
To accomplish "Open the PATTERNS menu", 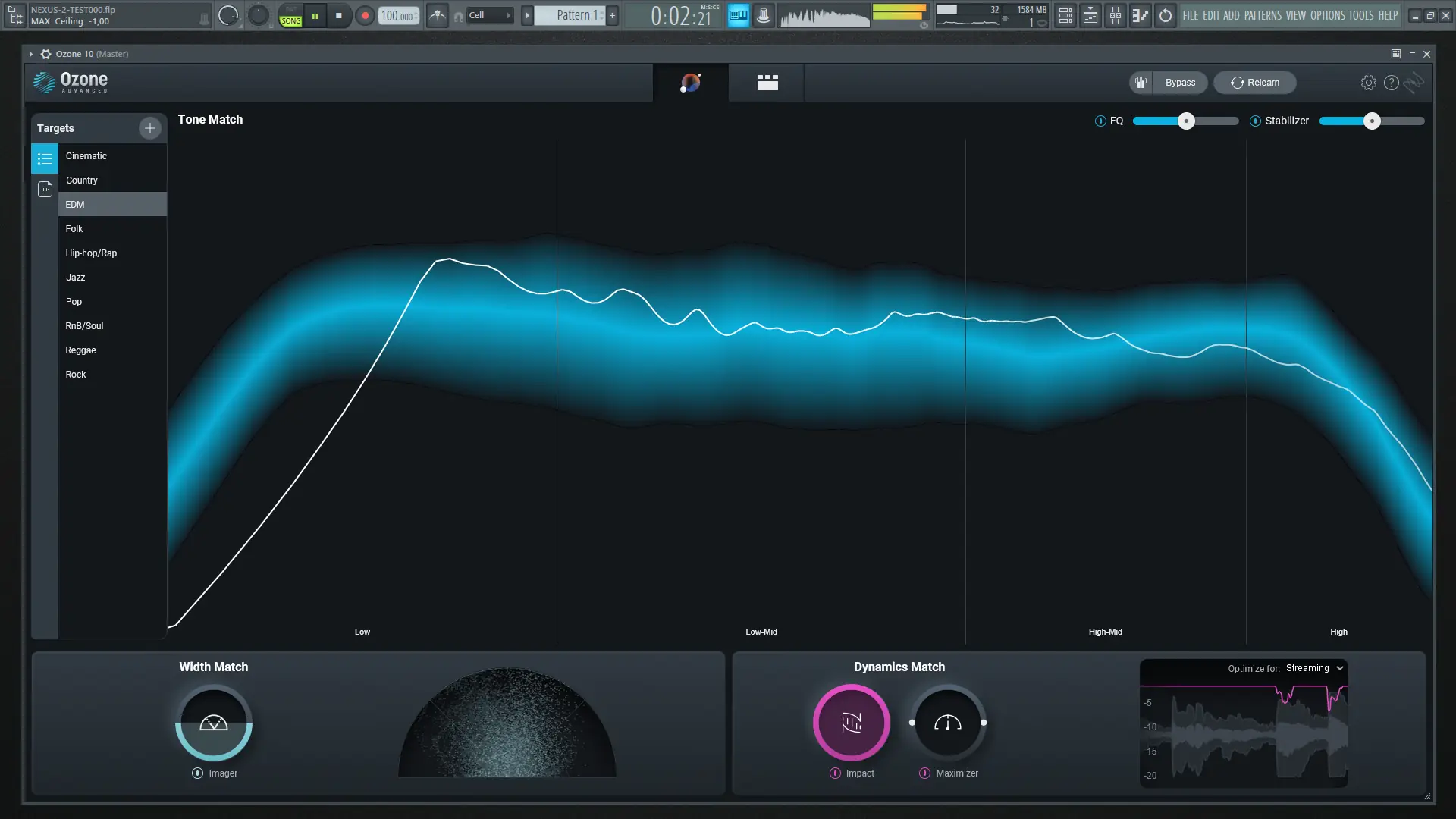I will [1263, 15].
